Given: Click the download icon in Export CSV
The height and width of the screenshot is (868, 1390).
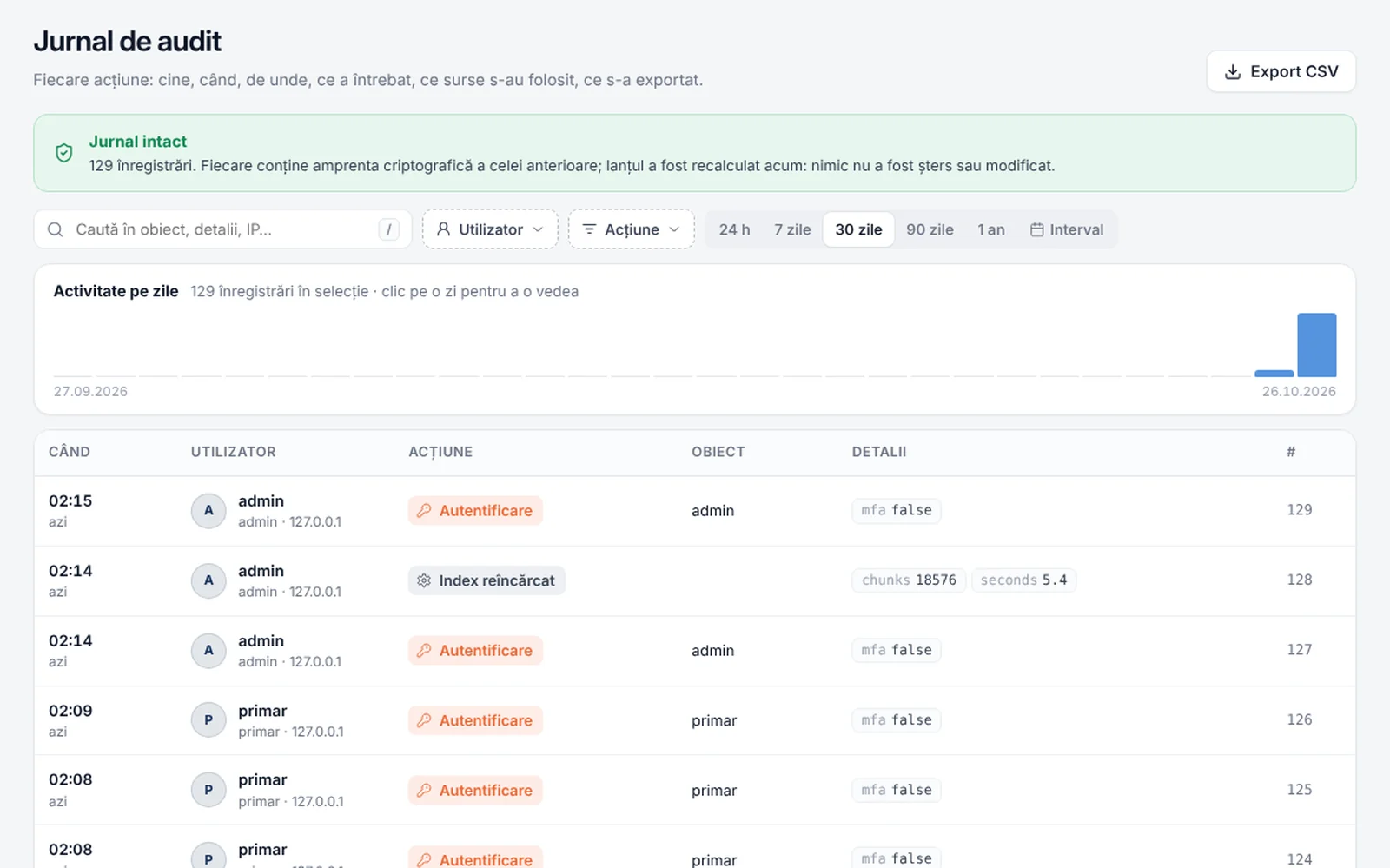Looking at the screenshot, I should (1232, 72).
